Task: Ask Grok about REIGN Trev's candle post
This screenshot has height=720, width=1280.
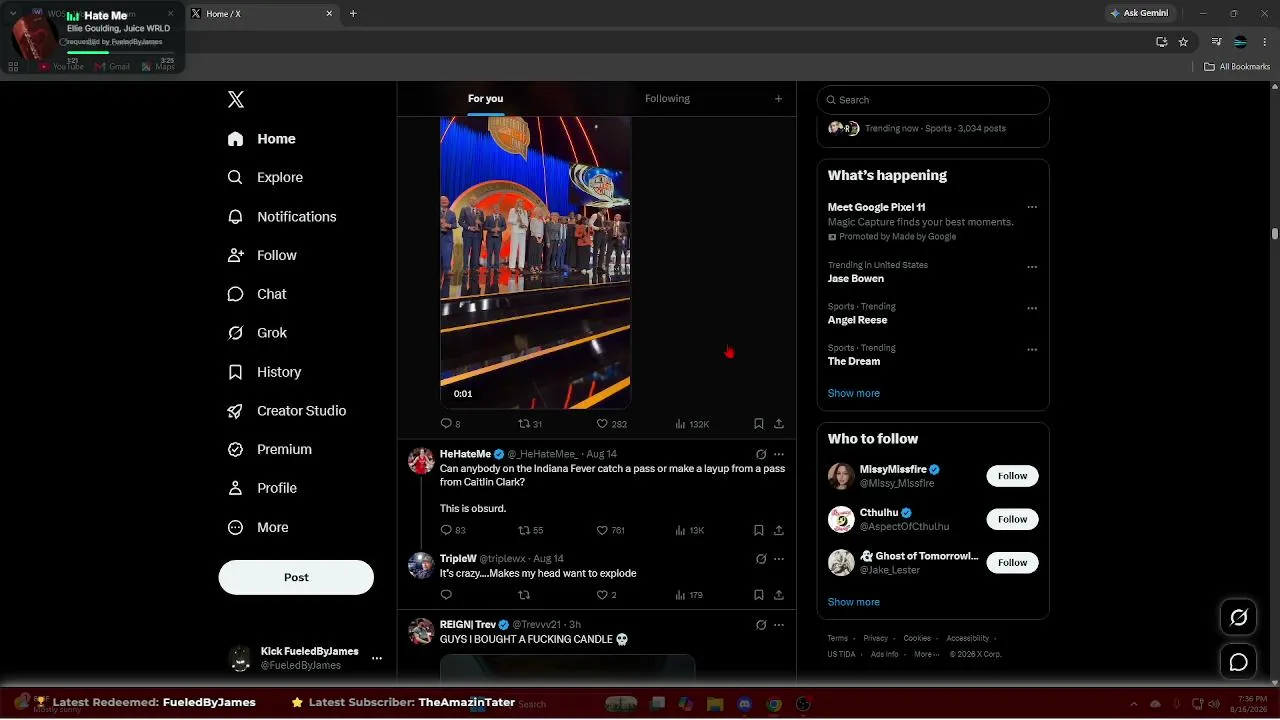Action: click(x=761, y=625)
